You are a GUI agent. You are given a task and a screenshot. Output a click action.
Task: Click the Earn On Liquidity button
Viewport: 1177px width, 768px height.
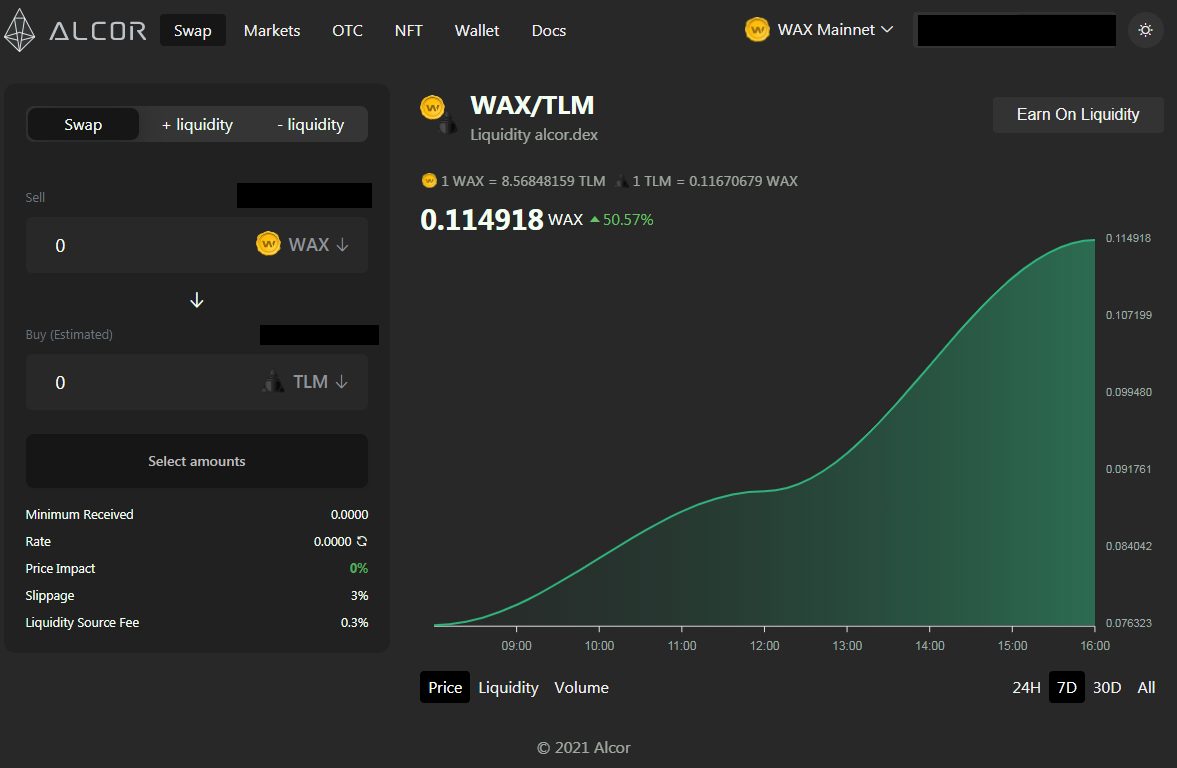point(1078,115)
